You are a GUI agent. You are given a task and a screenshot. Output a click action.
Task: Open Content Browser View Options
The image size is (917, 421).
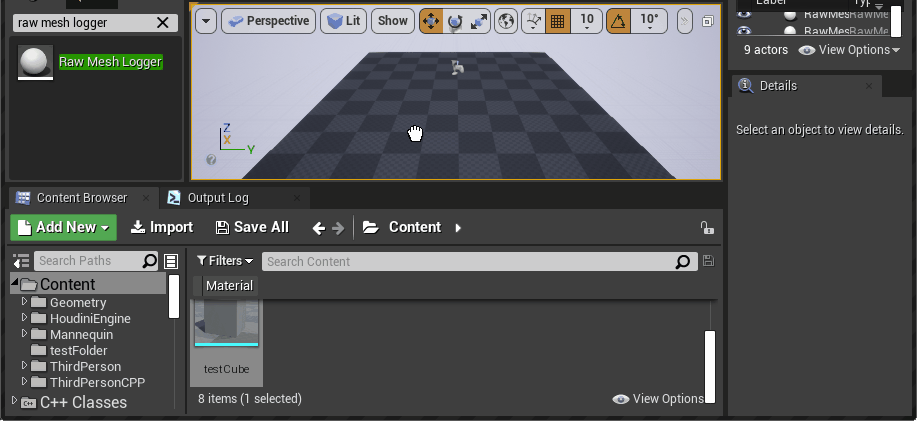(x=658, y=399)
